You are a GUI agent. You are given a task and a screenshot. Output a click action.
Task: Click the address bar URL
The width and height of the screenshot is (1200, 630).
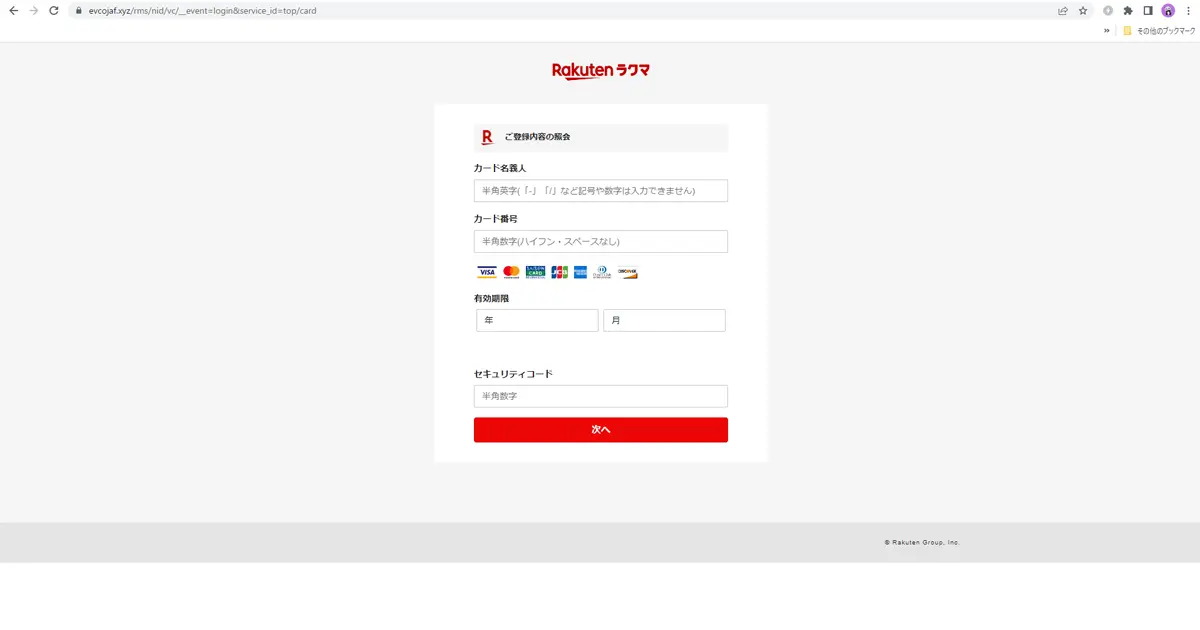point(203,11)
